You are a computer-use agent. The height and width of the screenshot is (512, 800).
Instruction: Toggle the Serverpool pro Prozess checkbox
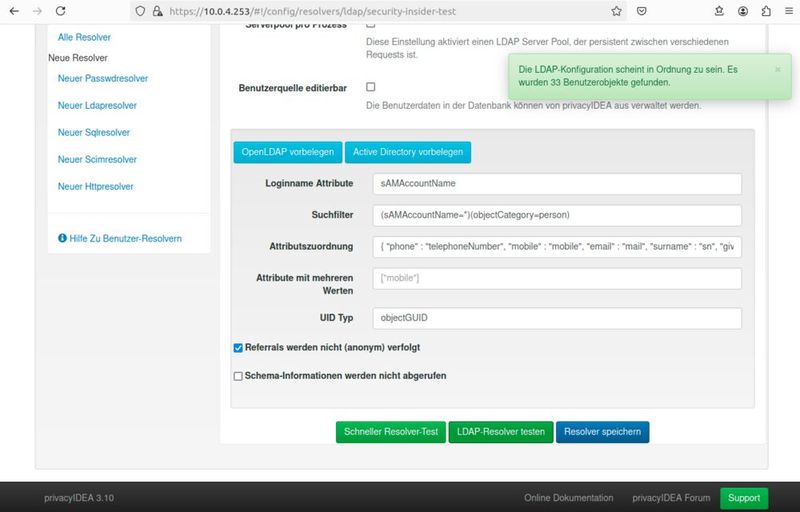[x=371, y=24]
